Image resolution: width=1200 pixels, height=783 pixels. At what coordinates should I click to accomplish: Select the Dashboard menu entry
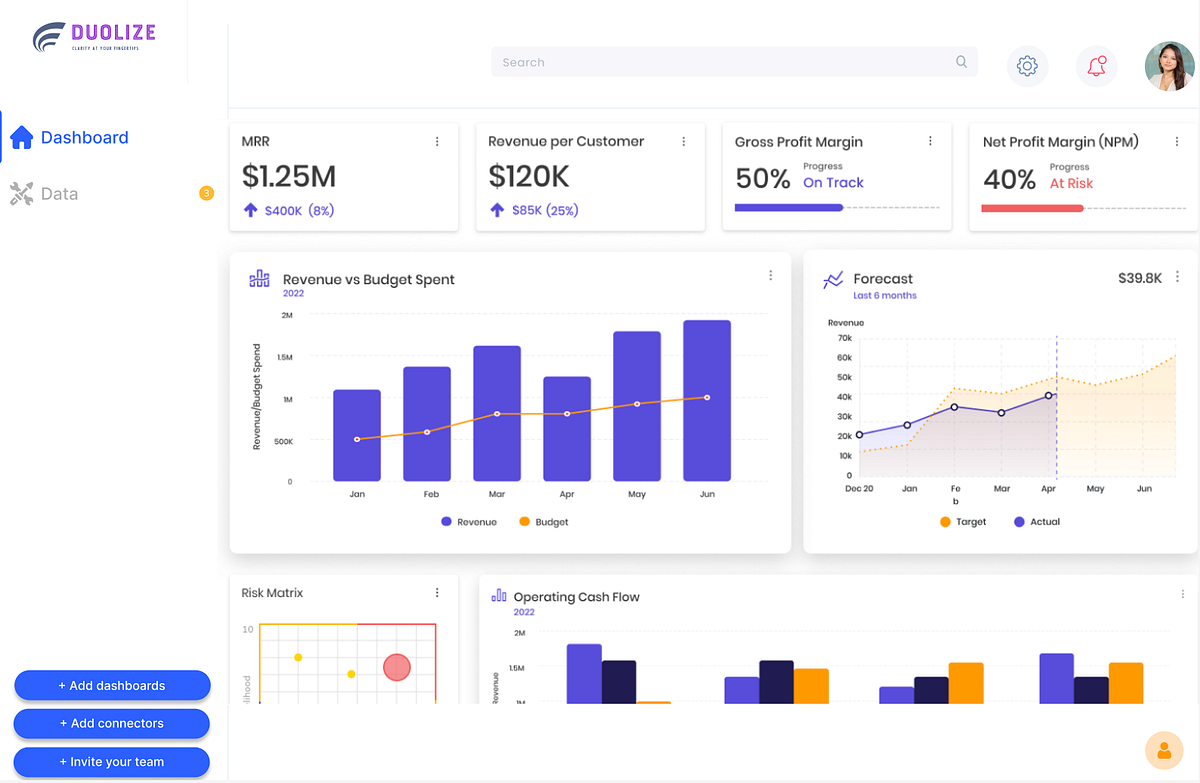coord(84,137)
